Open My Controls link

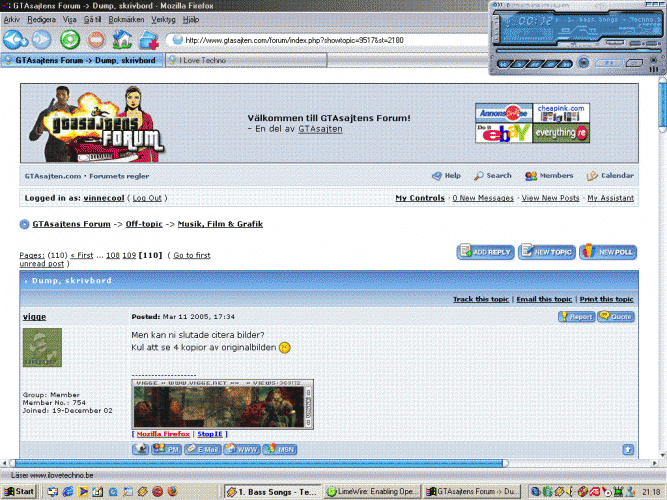(x=420, y=198)
